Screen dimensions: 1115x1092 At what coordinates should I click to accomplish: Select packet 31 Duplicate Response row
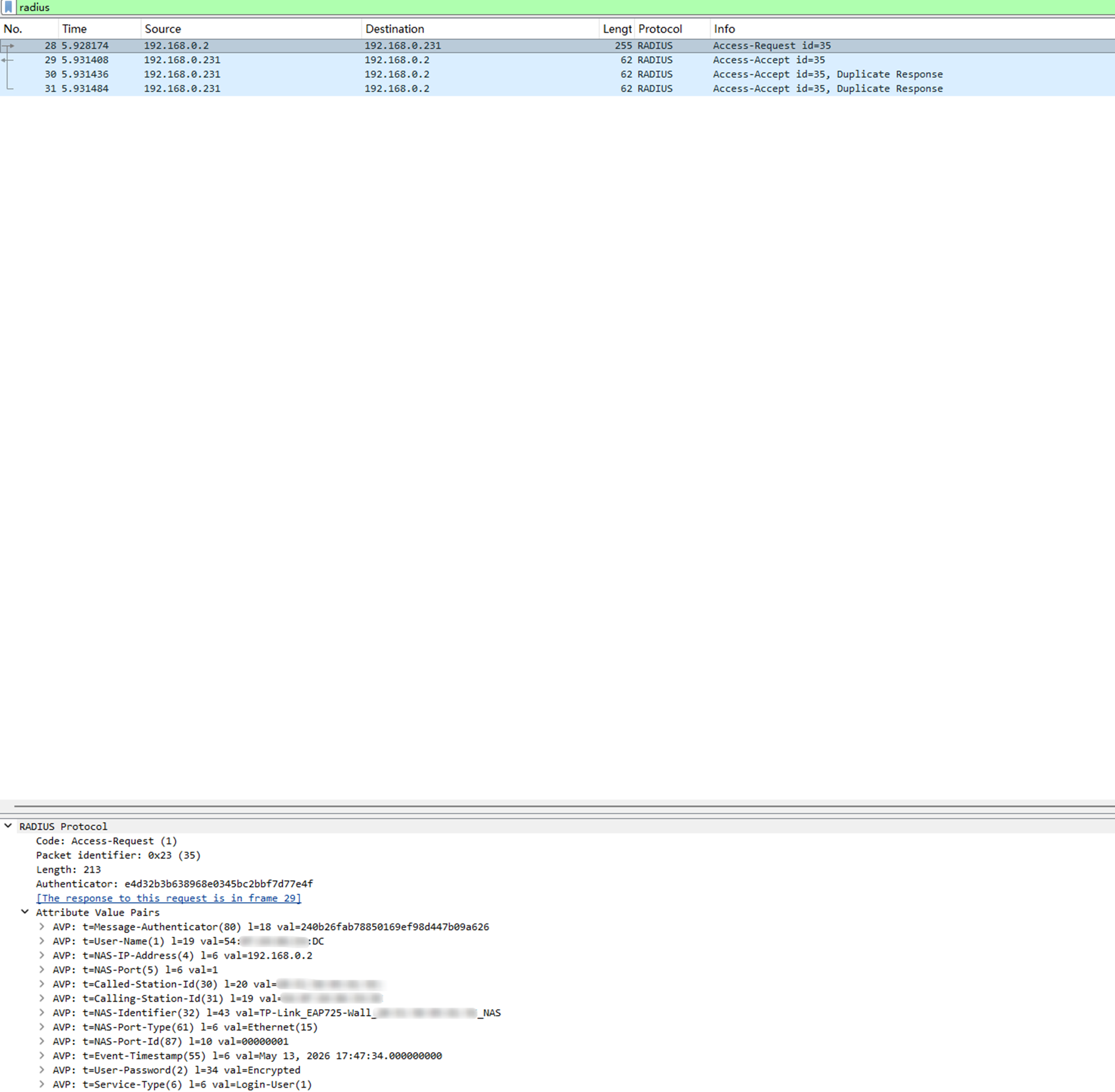[557, 89]
